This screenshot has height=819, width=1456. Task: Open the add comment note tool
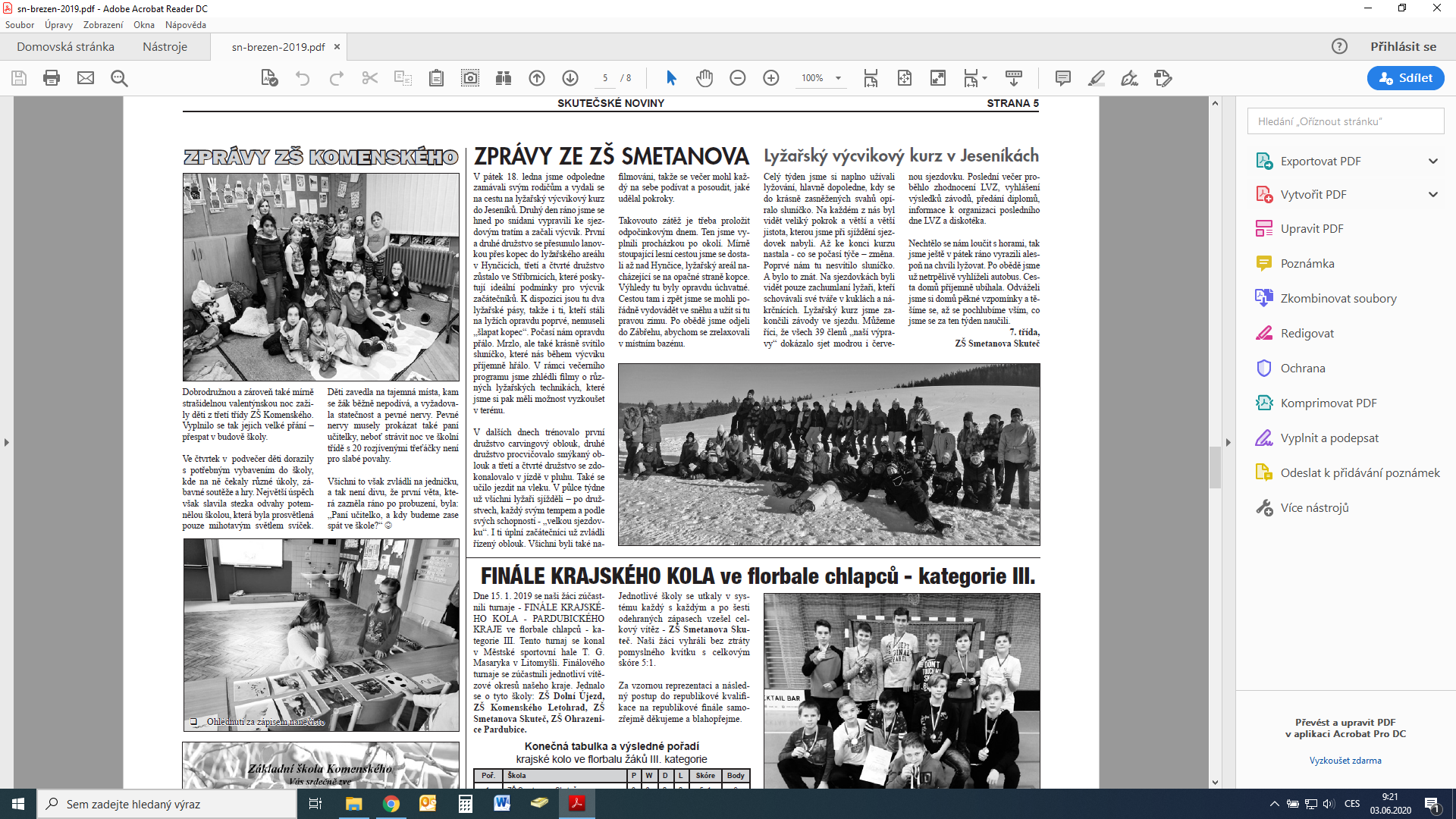pos(1063,78)
